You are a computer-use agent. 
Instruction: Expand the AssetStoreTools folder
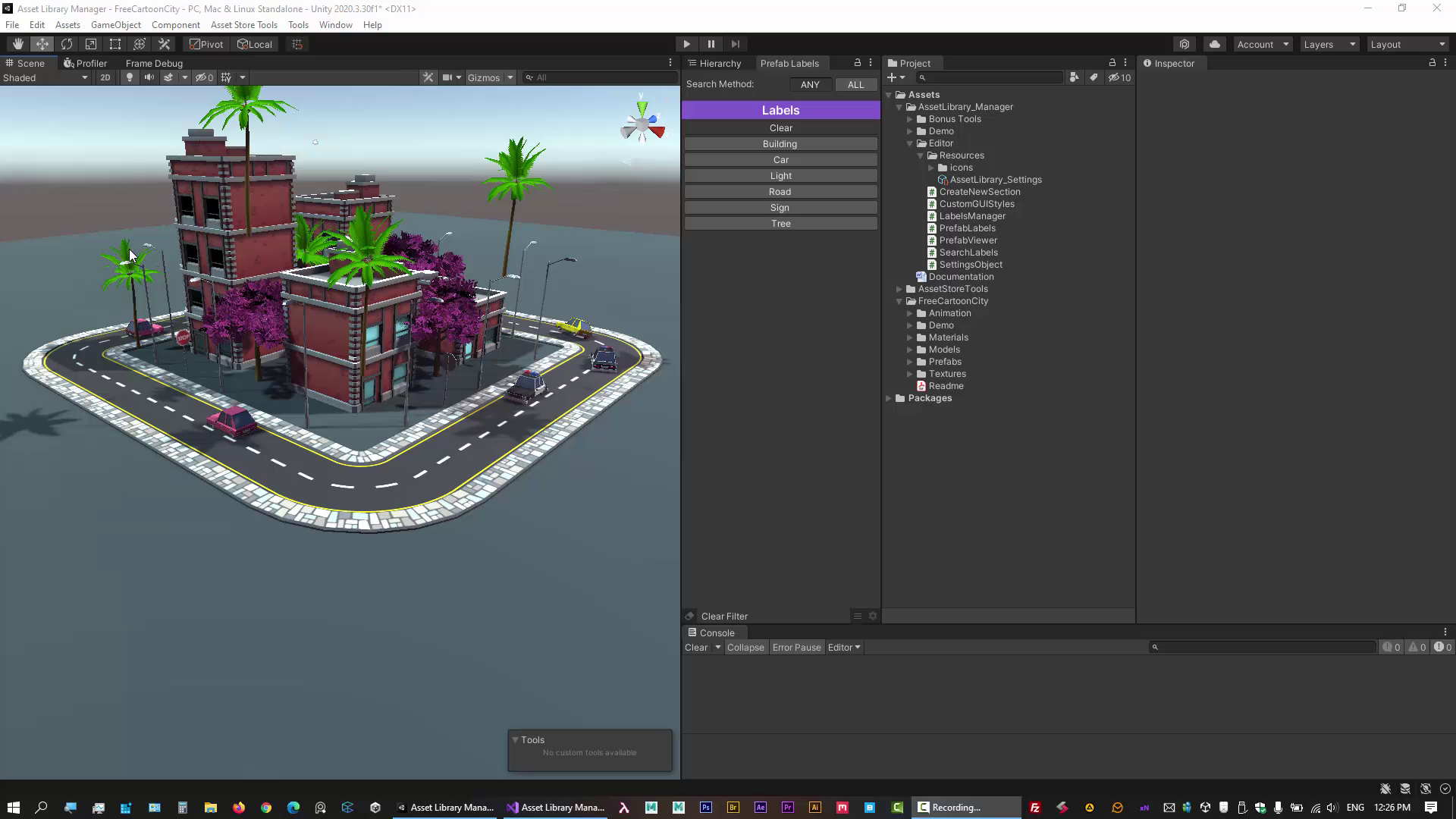(x=899, y=289)
